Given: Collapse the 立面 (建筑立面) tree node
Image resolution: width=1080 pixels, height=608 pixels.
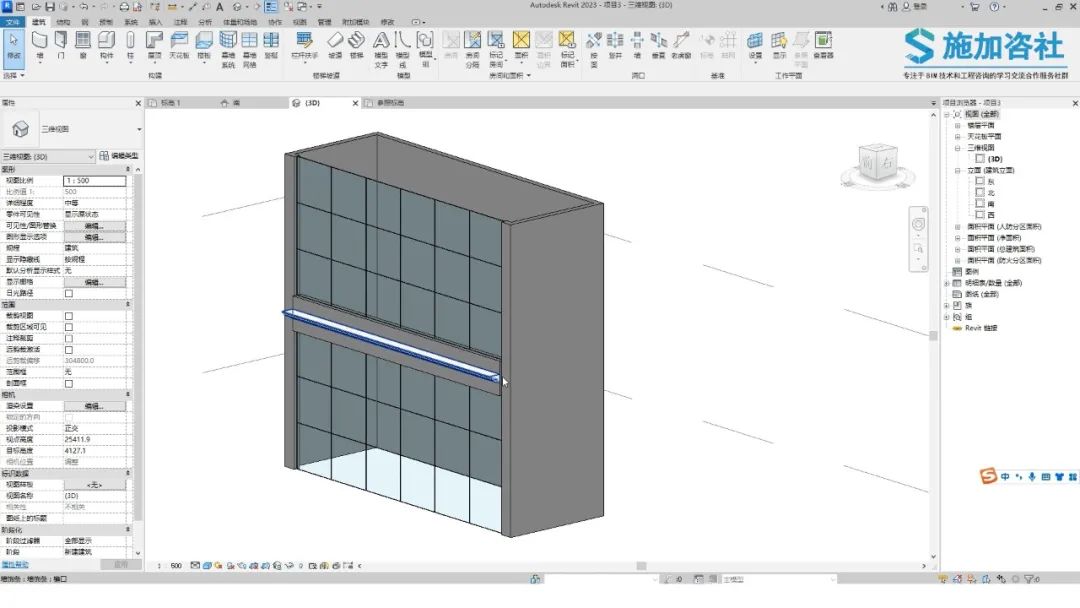Looking at the screenshot, I should click(x=957, y=170).
